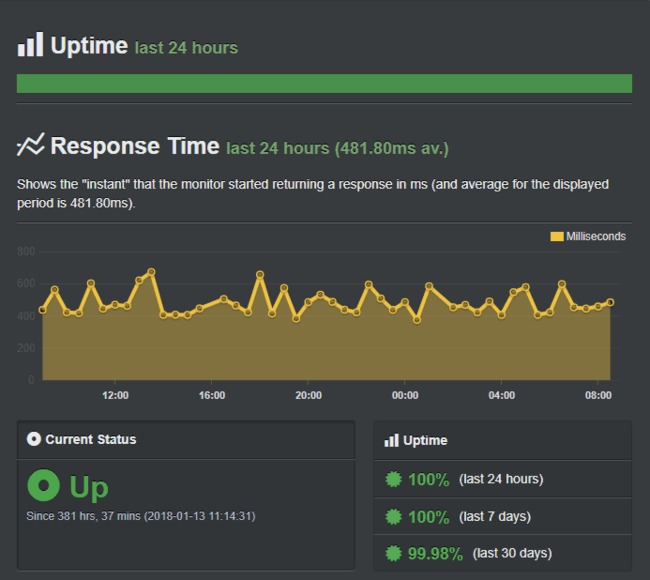
Task: Click the green 24-hour uptime status bar
Action: click(x=324, y=83)
